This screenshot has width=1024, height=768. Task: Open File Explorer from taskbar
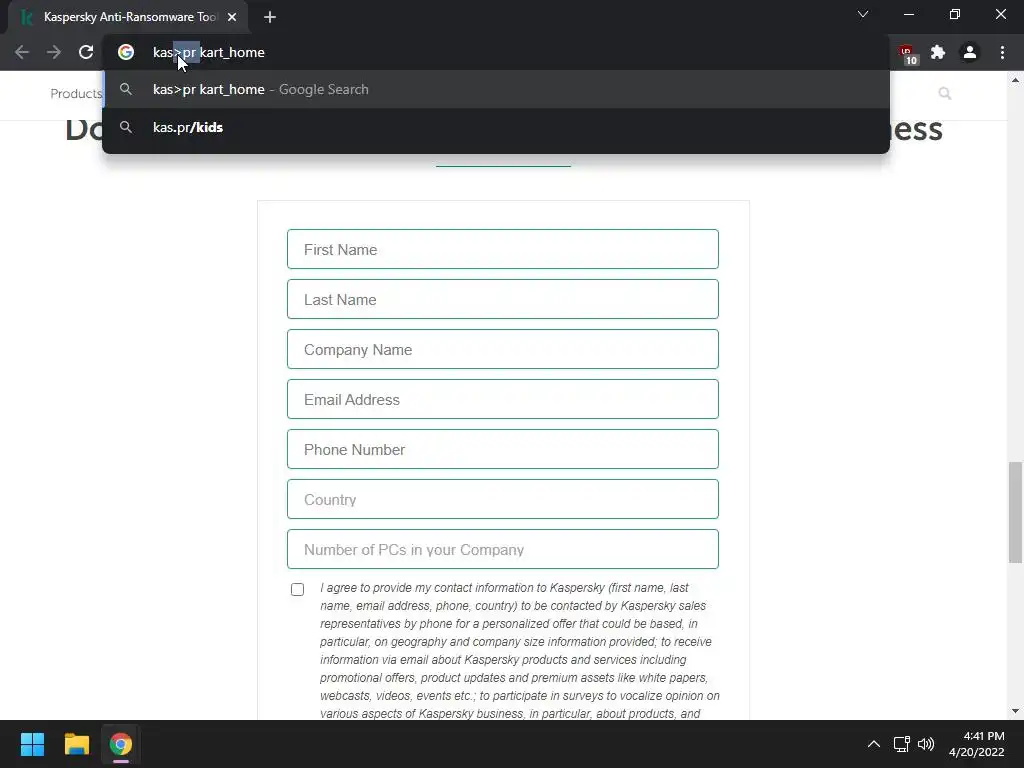point(76,744)
